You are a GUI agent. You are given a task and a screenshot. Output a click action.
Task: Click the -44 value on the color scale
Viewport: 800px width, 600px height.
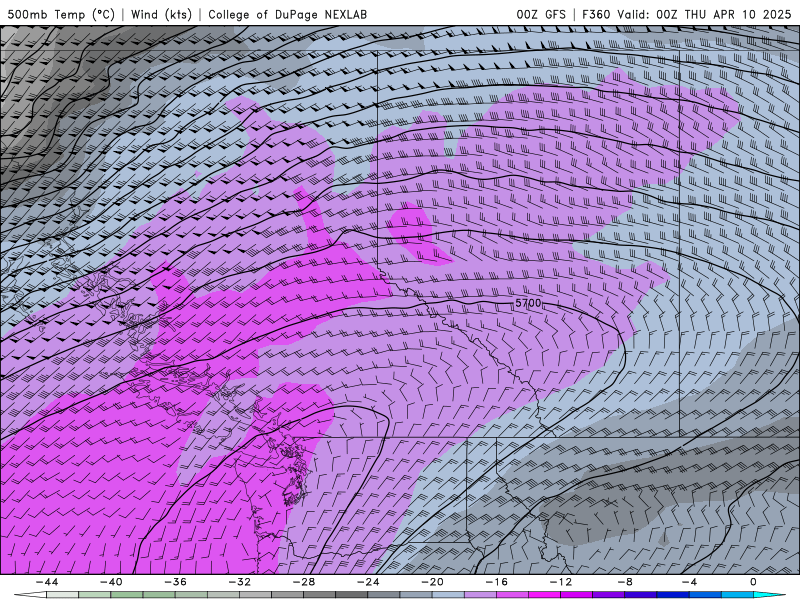(47, 582)
